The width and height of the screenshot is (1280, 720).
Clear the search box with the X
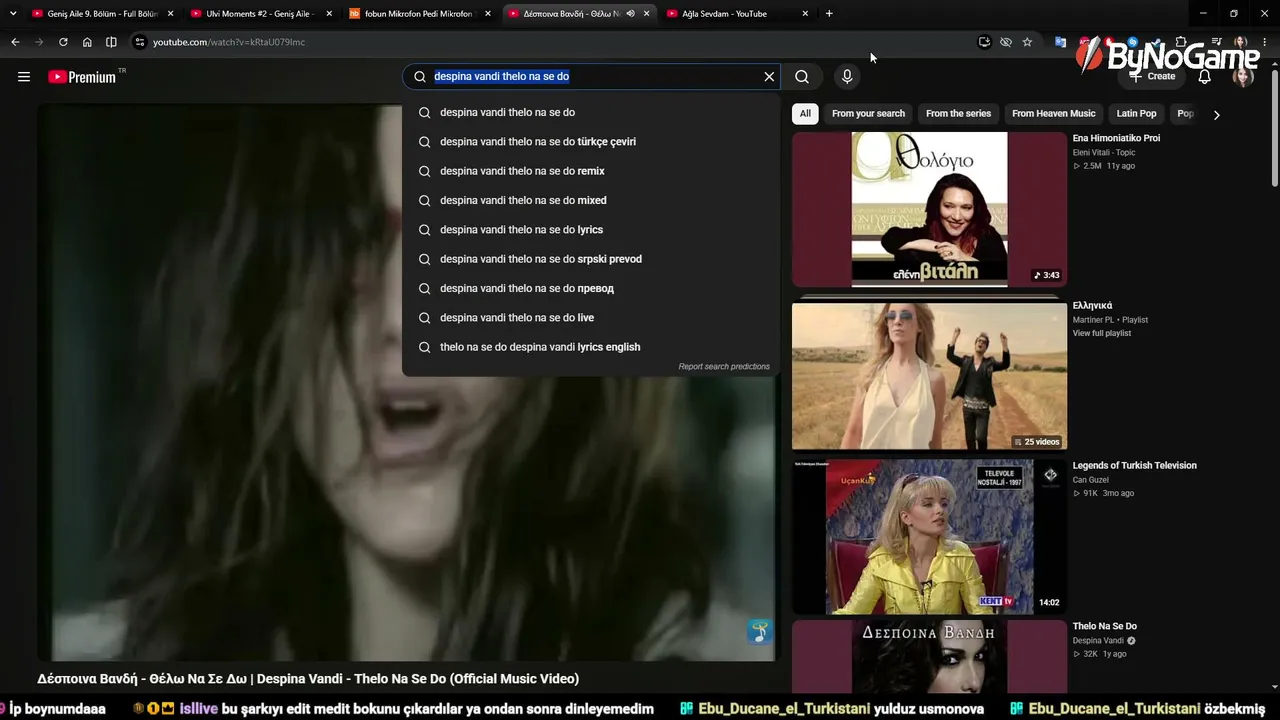(x=769, y=77)
